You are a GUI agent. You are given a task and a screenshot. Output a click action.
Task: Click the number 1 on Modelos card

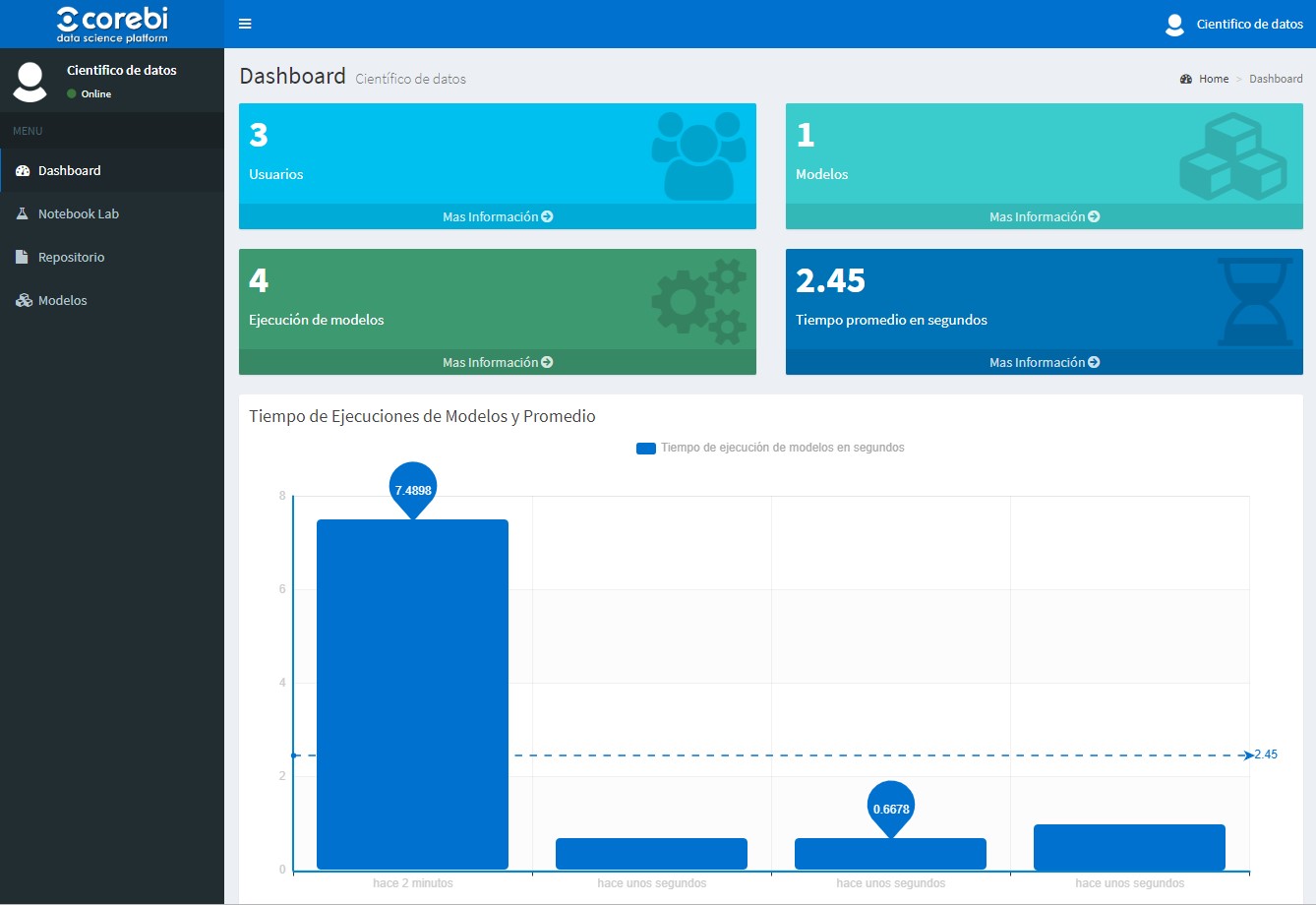[x=806, y=135]
